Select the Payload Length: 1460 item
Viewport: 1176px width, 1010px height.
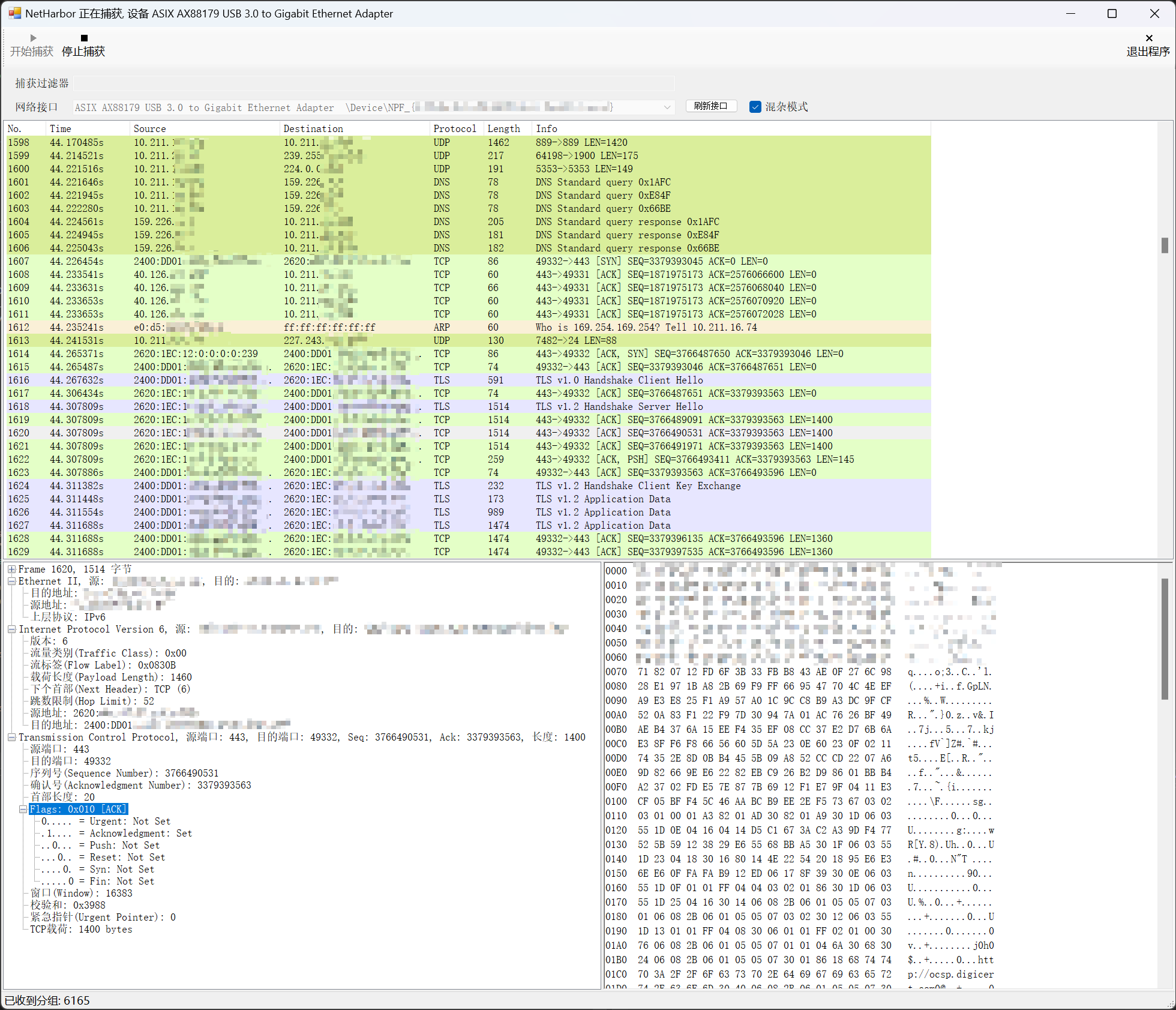[111, 677]
